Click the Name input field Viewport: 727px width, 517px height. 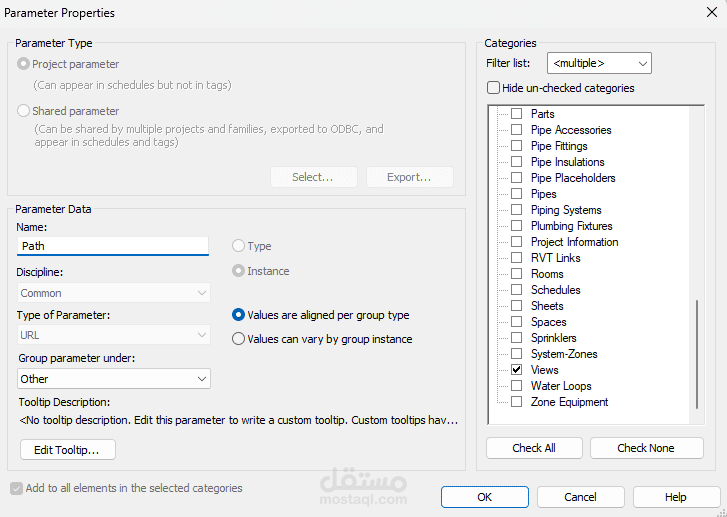(113, 246)
